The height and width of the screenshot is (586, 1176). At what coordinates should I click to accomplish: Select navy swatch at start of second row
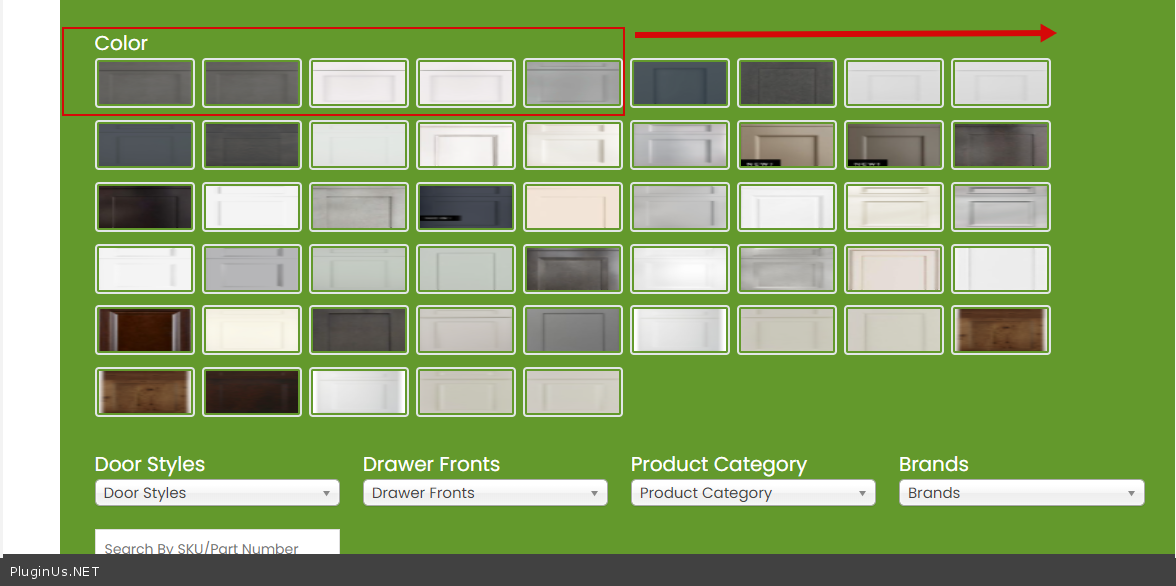(x=145, y=145)
